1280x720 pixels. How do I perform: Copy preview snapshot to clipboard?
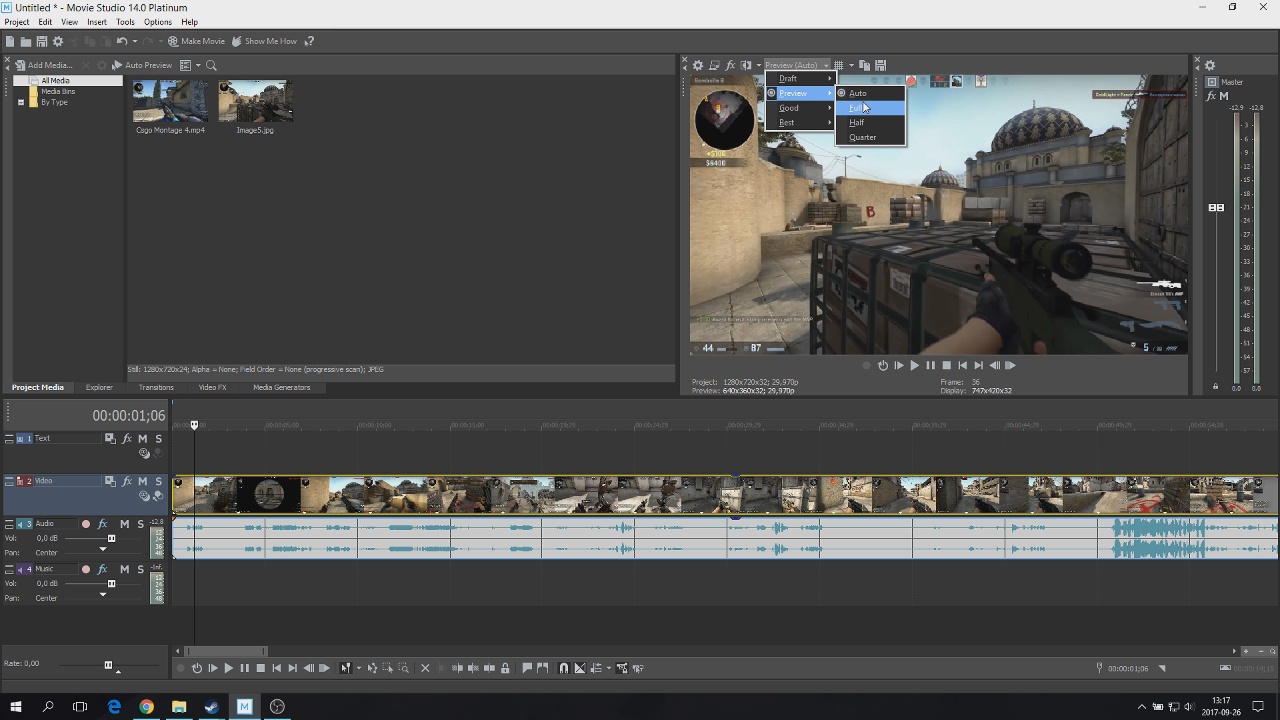(x=865, y=65)
